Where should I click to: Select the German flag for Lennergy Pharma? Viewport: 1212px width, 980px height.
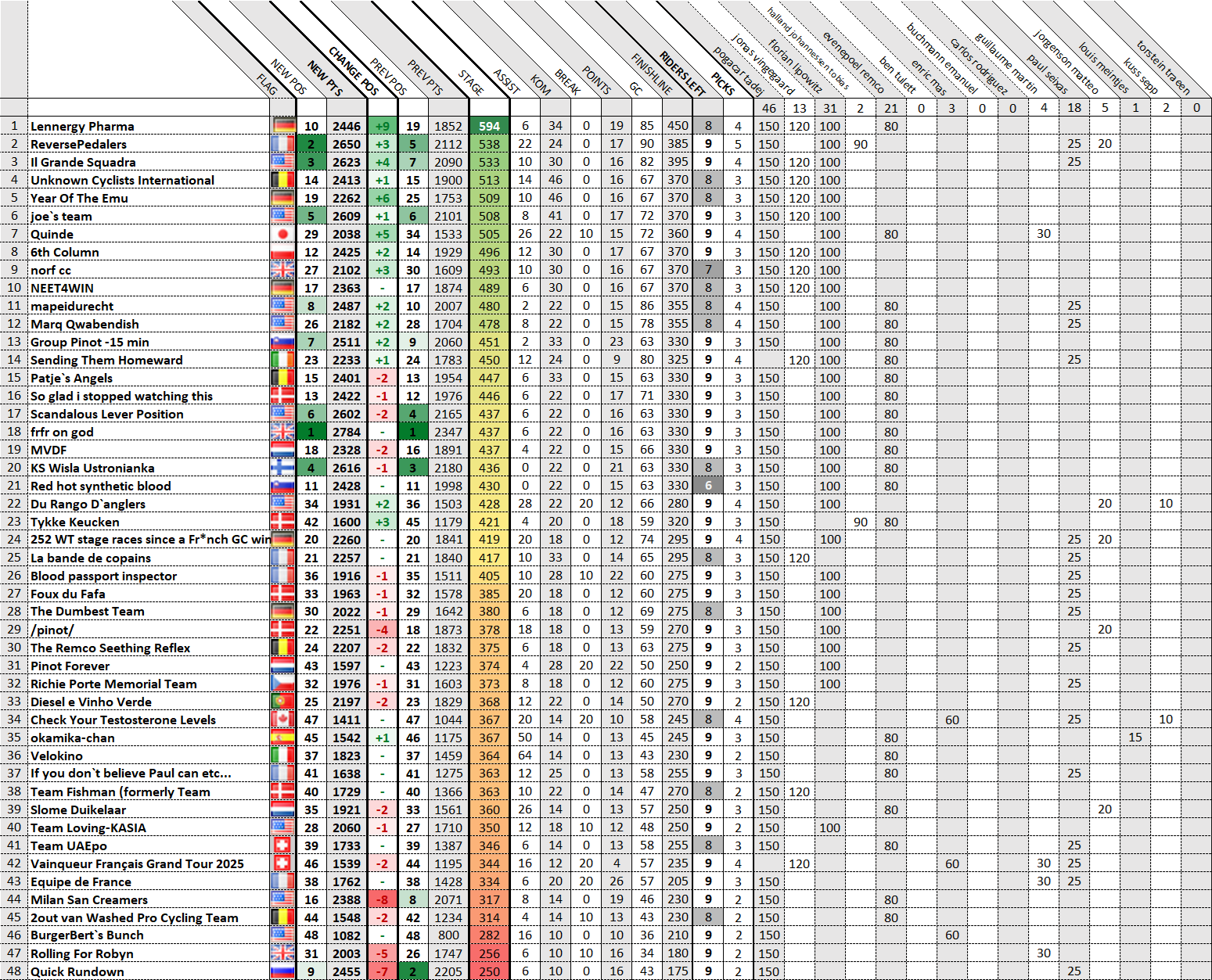coord(282,126)
